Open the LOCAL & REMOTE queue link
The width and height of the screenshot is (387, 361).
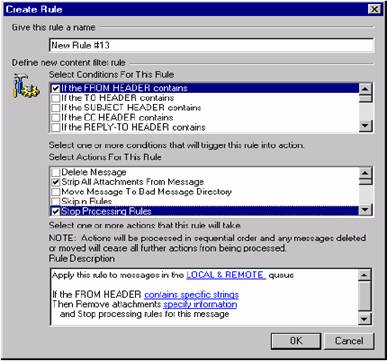226,275
